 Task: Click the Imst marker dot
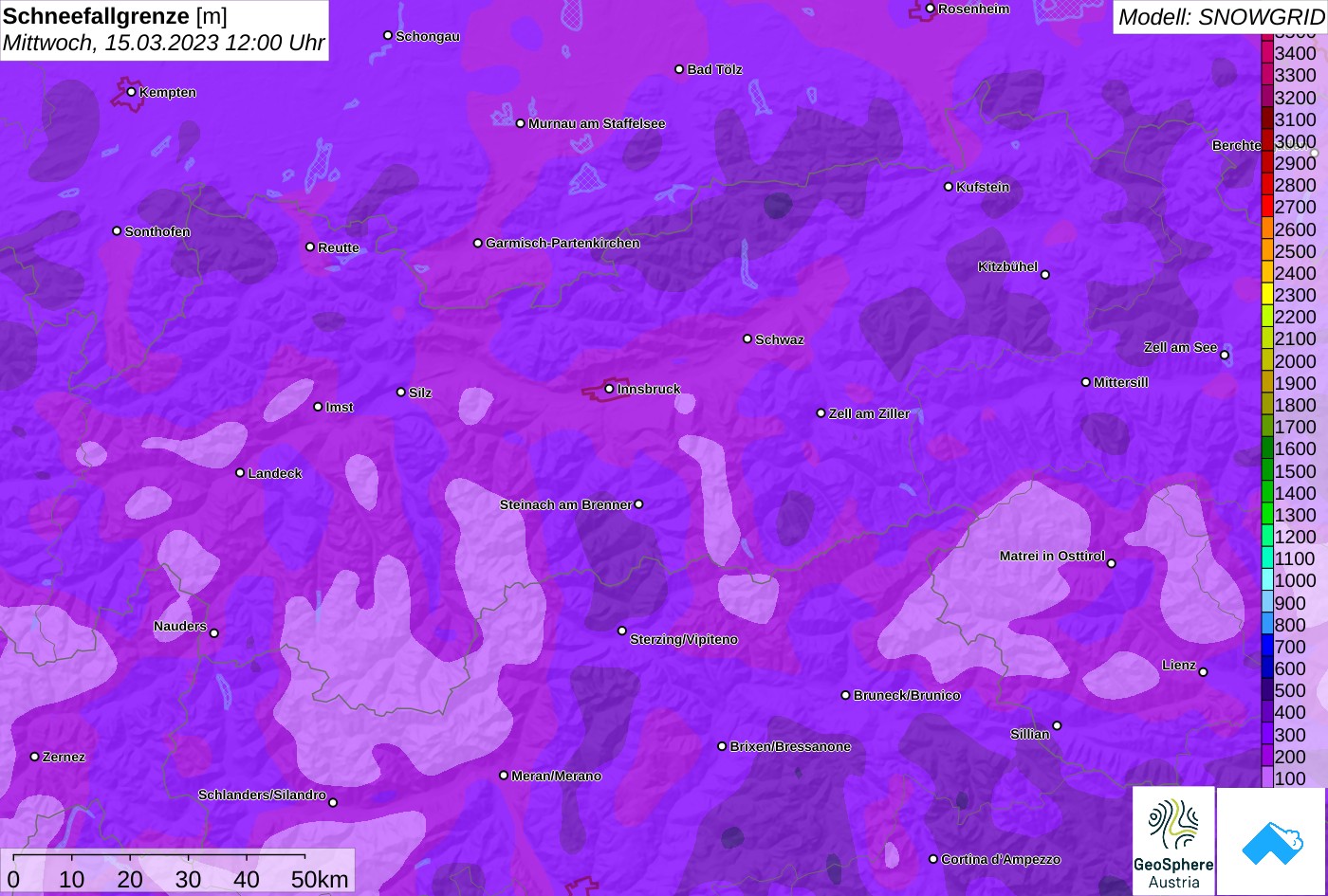pyautogui.click(x=318, y=407)
